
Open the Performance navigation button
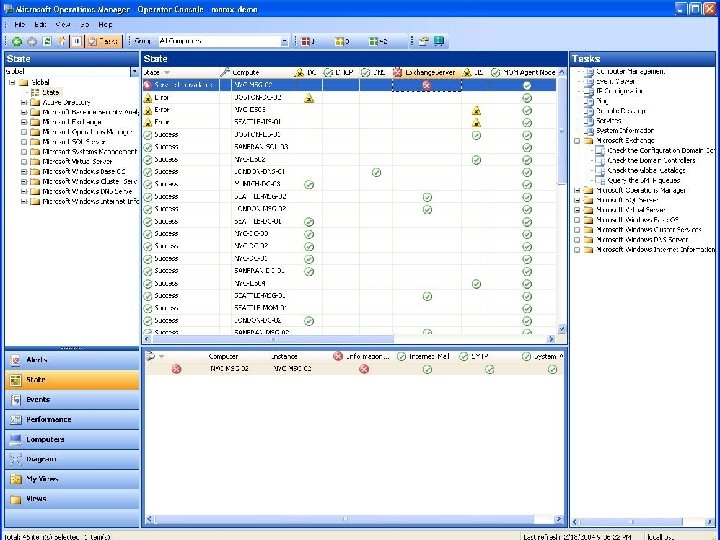click(72, 420)
